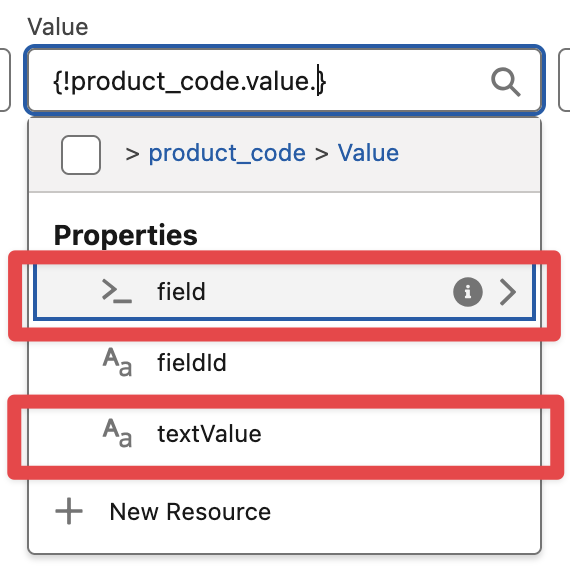Click the Apex-type icon beside field
Image resolution: width=570 pixels, height=574 pixels.
(117, 291)
